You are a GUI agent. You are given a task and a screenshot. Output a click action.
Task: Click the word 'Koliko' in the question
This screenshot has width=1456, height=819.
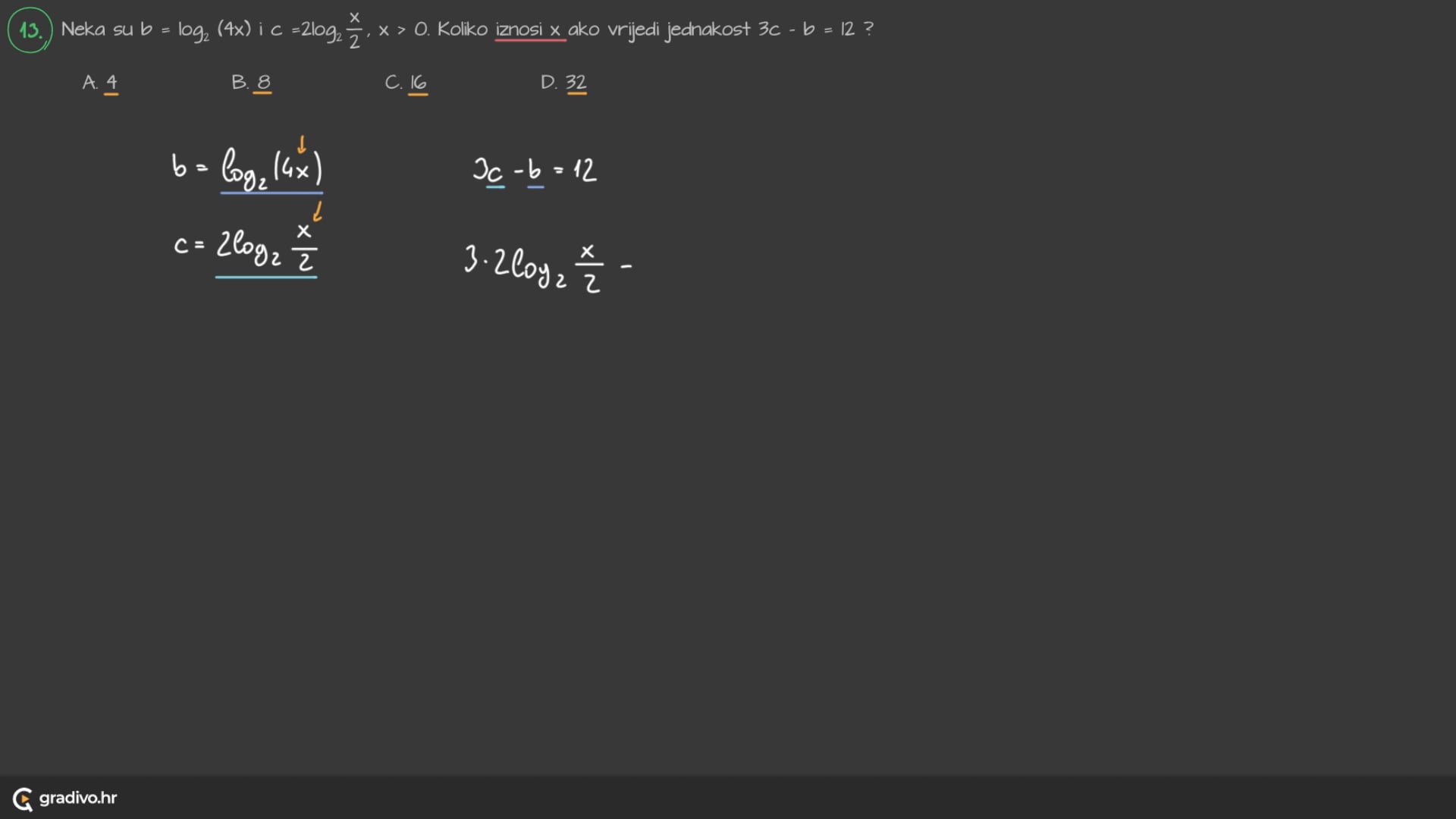coord(462,30)
